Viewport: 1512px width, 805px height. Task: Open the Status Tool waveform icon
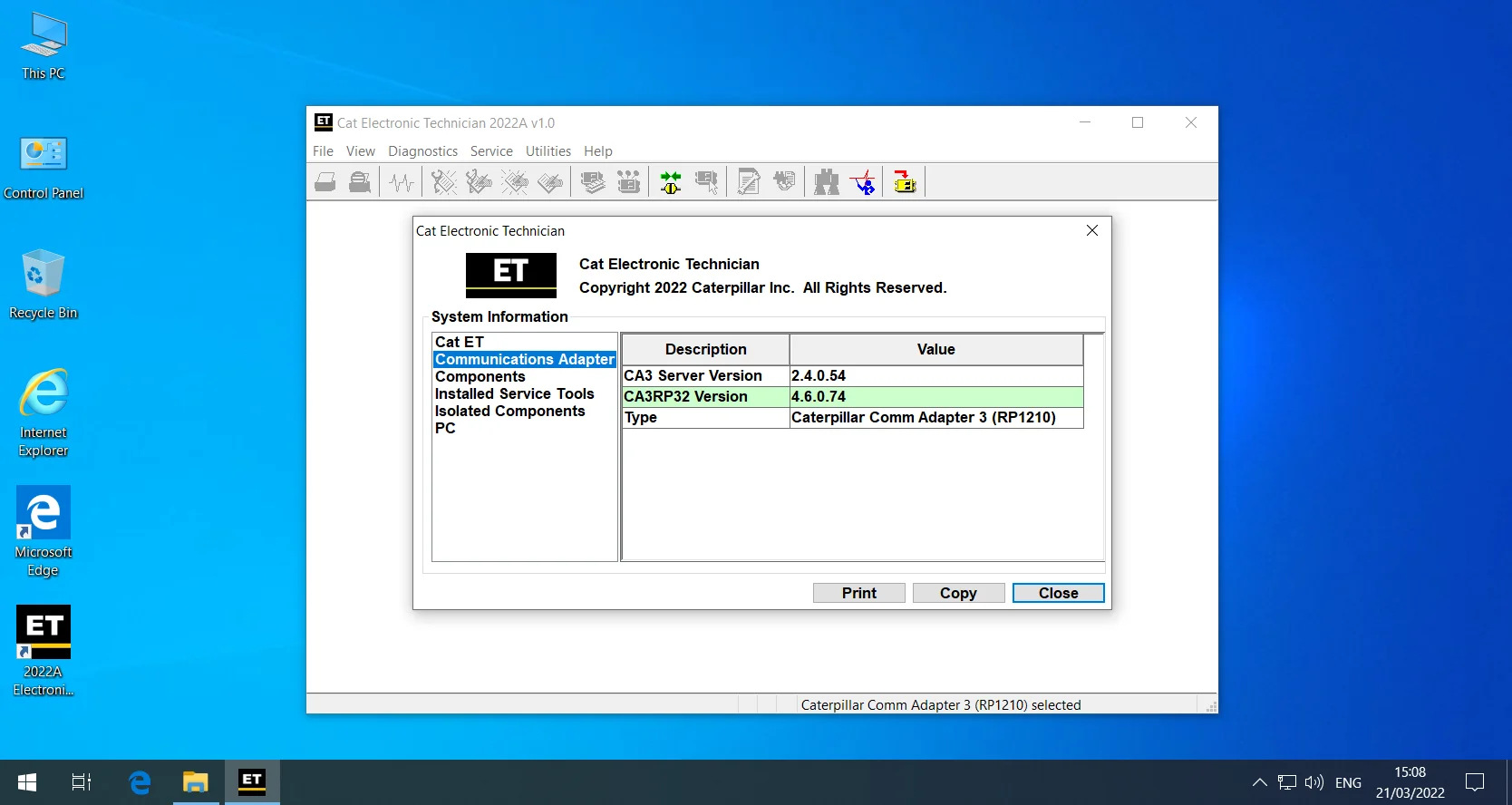[x=402, y=182]
